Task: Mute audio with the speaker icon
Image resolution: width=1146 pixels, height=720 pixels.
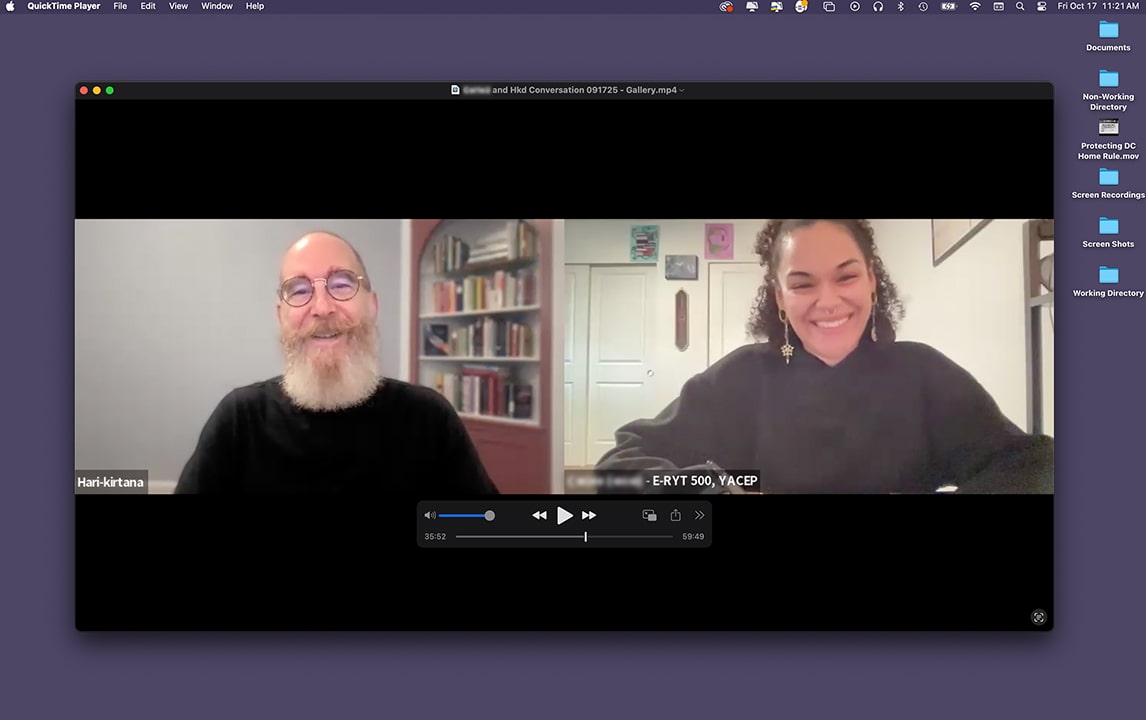Action: click(429, 515)
